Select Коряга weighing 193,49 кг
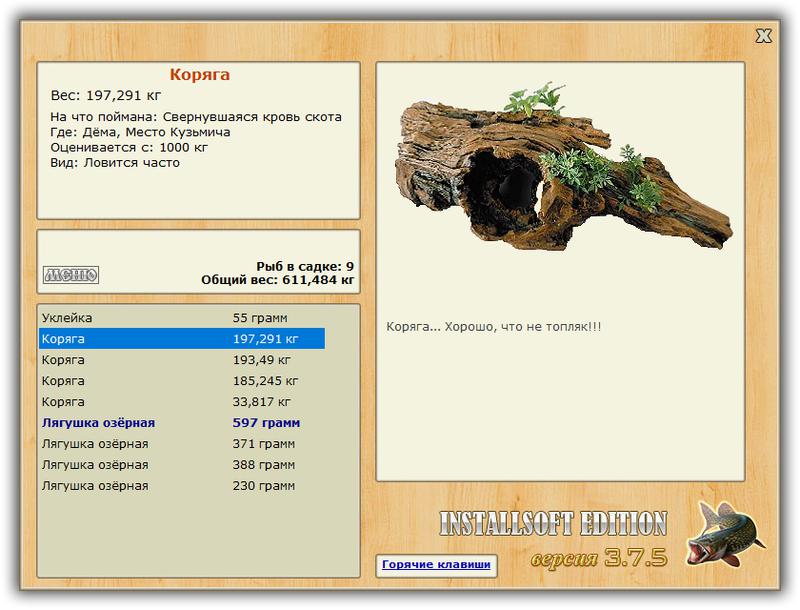800x610 pixels. click(182, 360)
